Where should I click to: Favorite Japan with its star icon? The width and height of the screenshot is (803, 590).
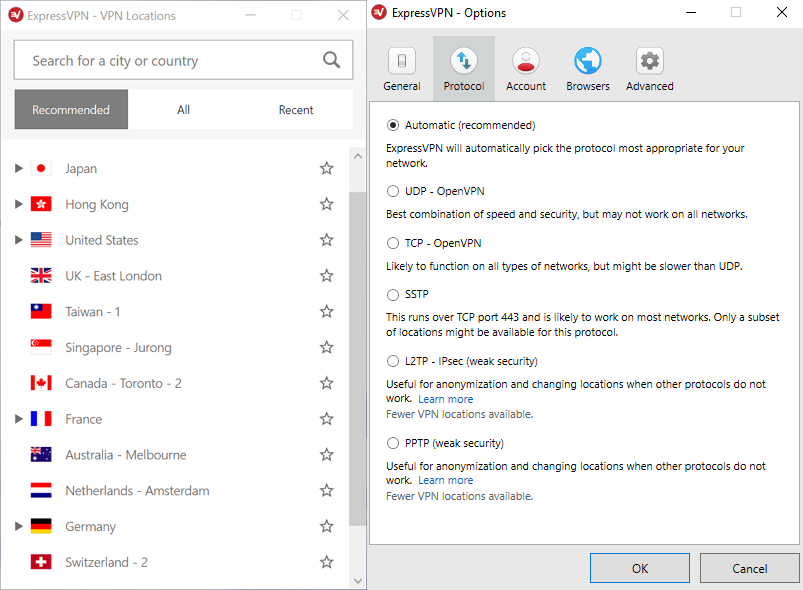(326, 168)
